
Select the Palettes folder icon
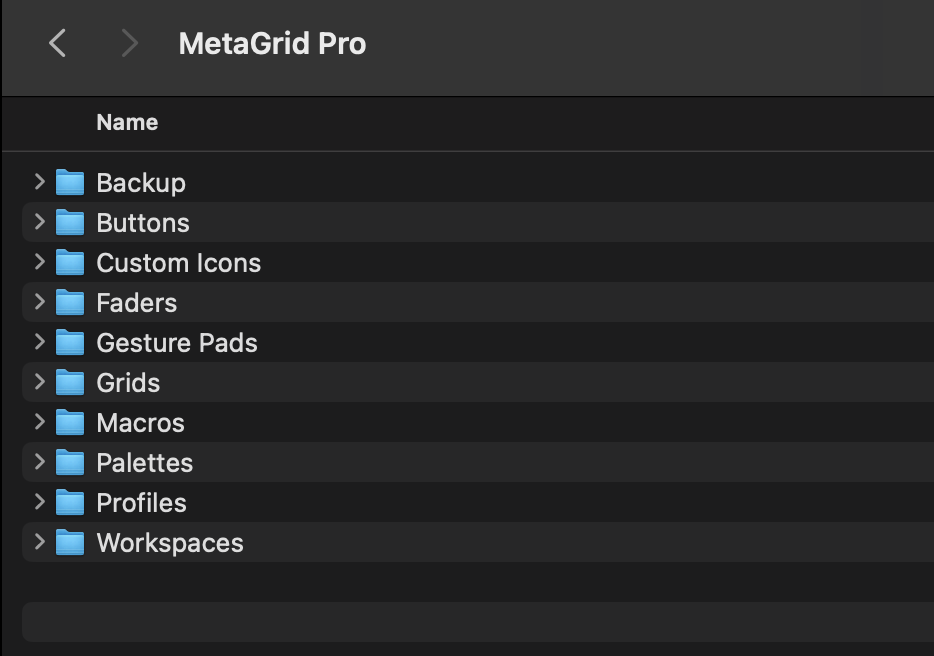70,462
